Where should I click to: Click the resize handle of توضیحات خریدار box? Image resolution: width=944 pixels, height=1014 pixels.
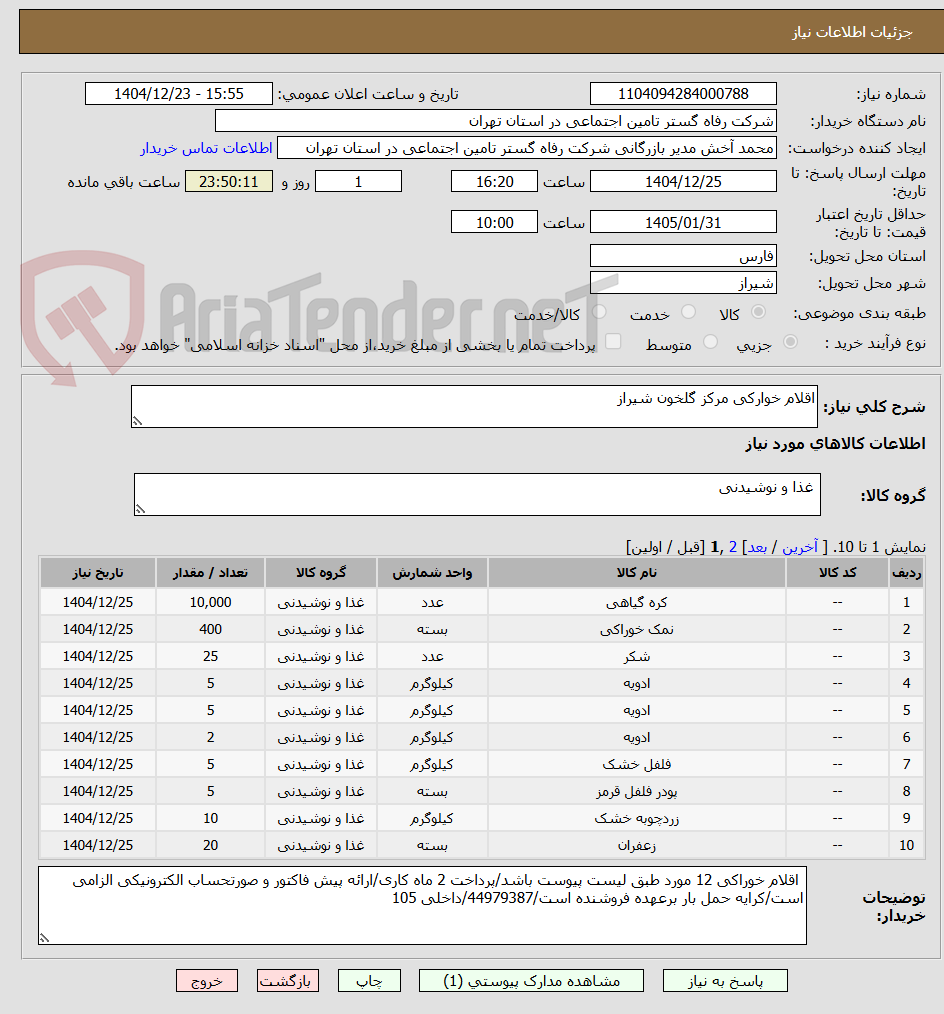click(44, 938)
